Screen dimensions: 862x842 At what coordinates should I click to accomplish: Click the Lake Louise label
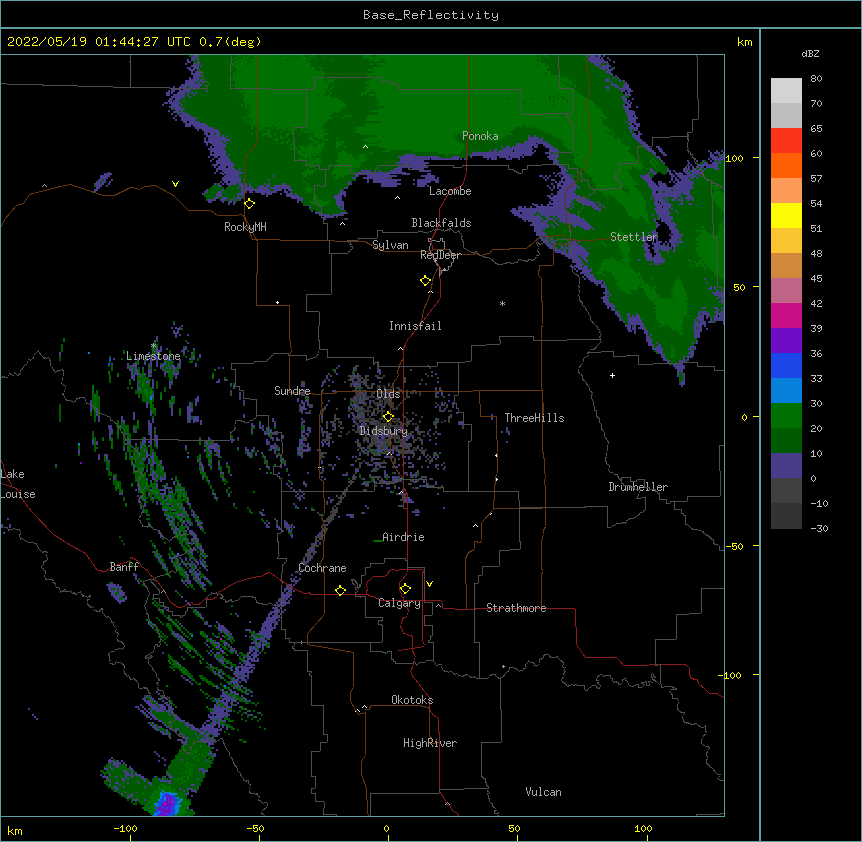pyautogui.click(x=18, y=484)
